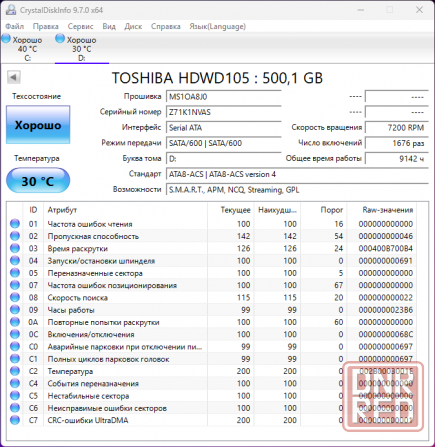Click status dot for attribute 01 Частота ошибок чтения
The width and height of the screenshot is (435, 447).
click(15, 224)
